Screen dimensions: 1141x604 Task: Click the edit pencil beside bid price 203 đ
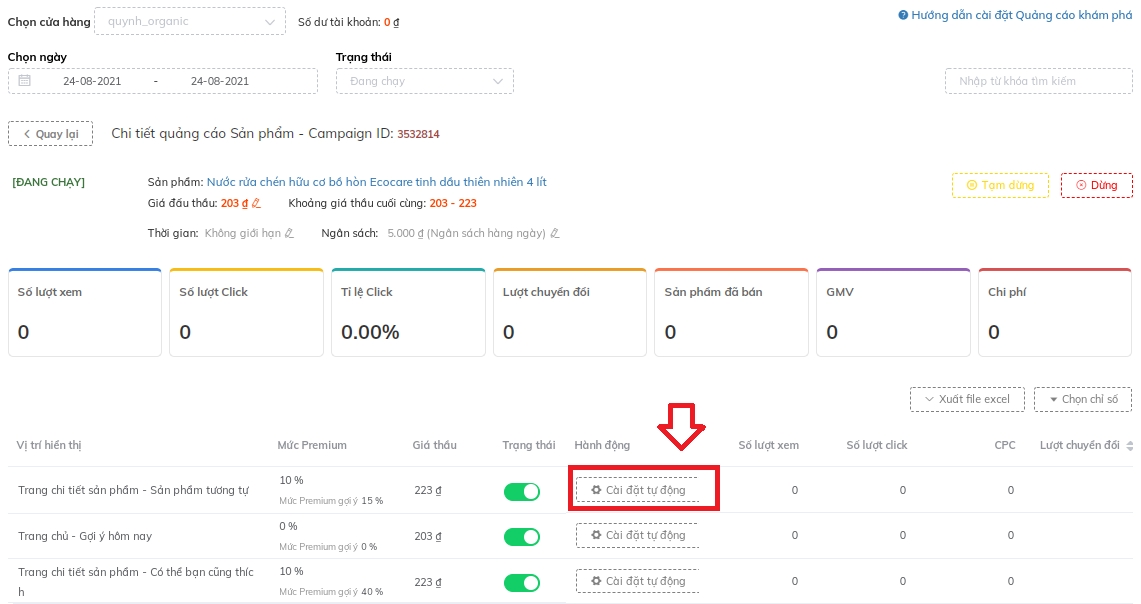tap(256, 204)
